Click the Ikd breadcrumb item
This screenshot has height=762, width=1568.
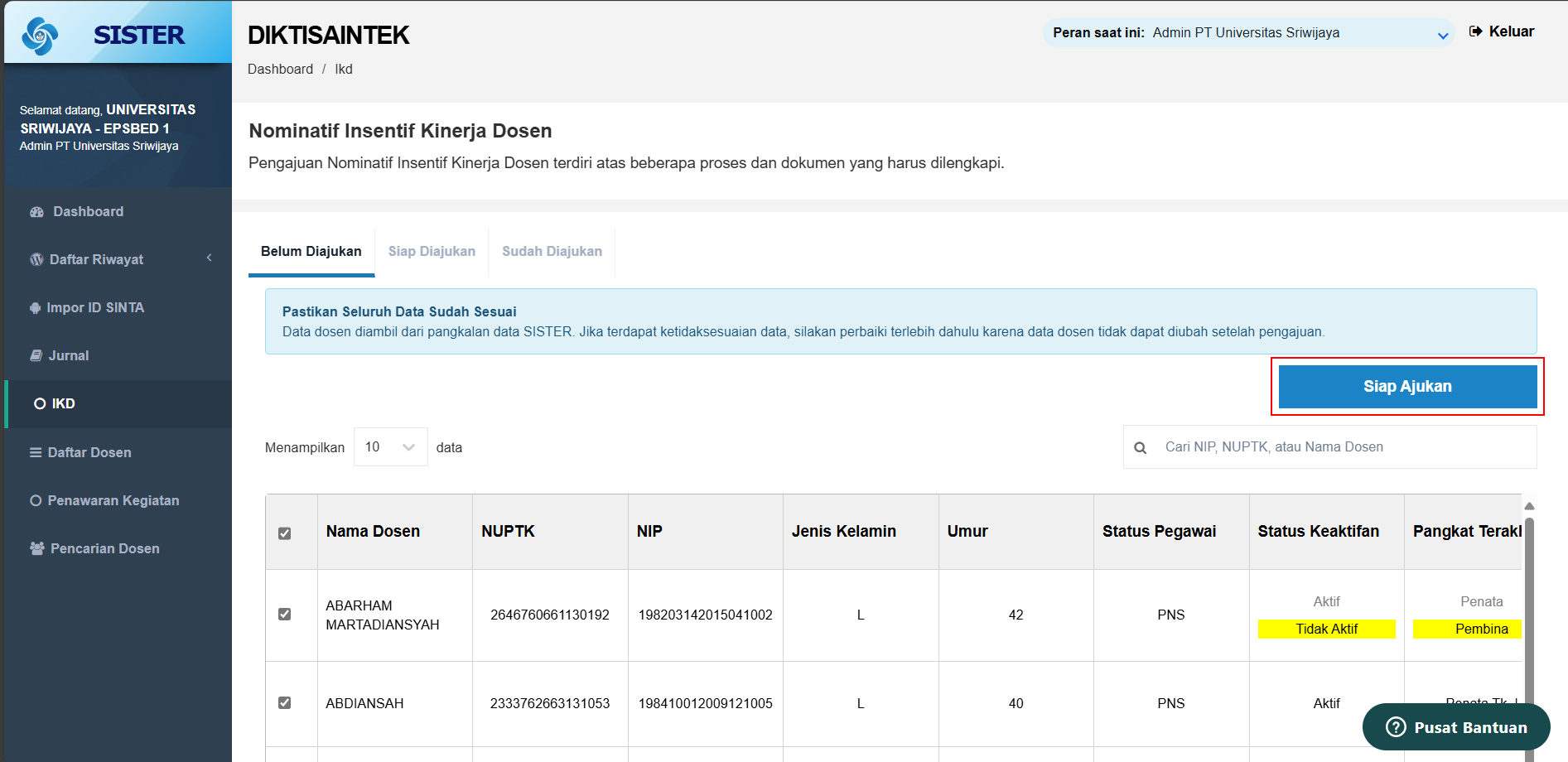click(x=344, y=70)
